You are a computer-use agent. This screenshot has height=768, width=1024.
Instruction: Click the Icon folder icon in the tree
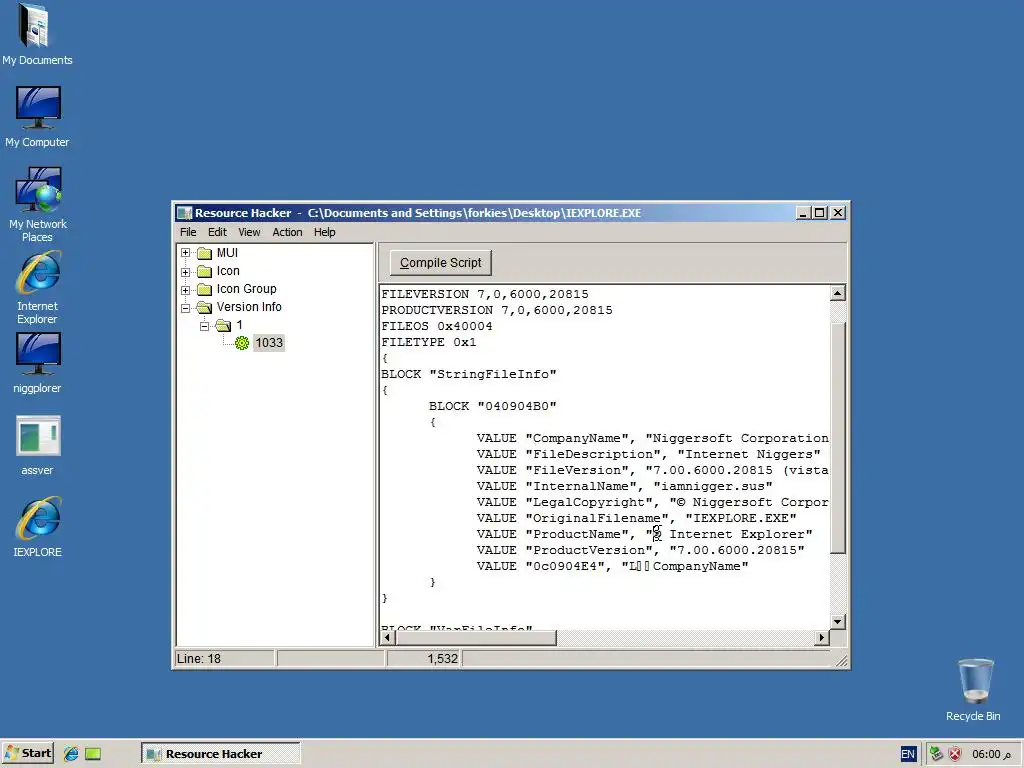click(204, 271)
